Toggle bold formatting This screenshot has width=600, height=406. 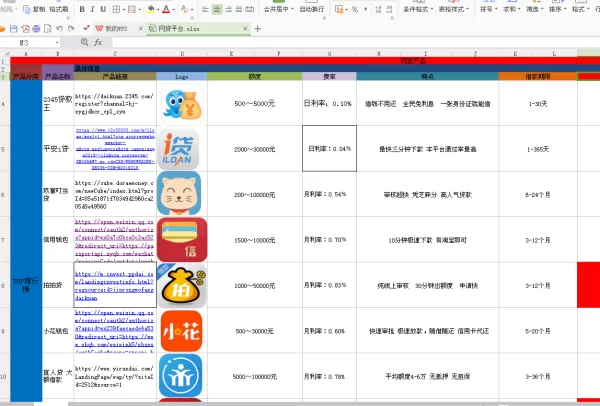[81, 9]
